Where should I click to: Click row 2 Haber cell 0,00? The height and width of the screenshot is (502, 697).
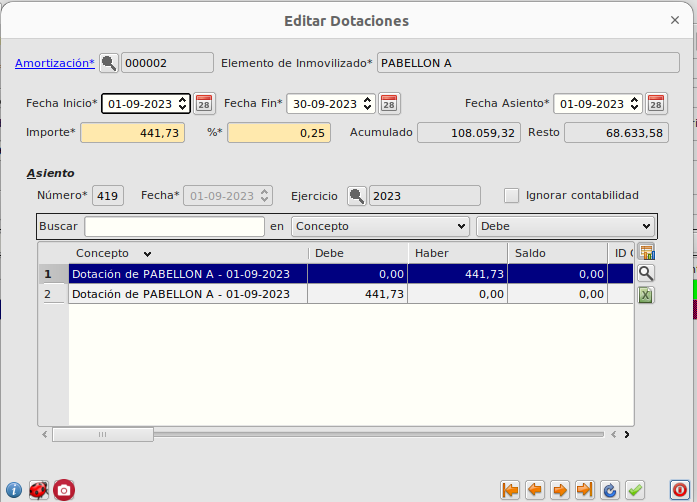tap(457, 294)
